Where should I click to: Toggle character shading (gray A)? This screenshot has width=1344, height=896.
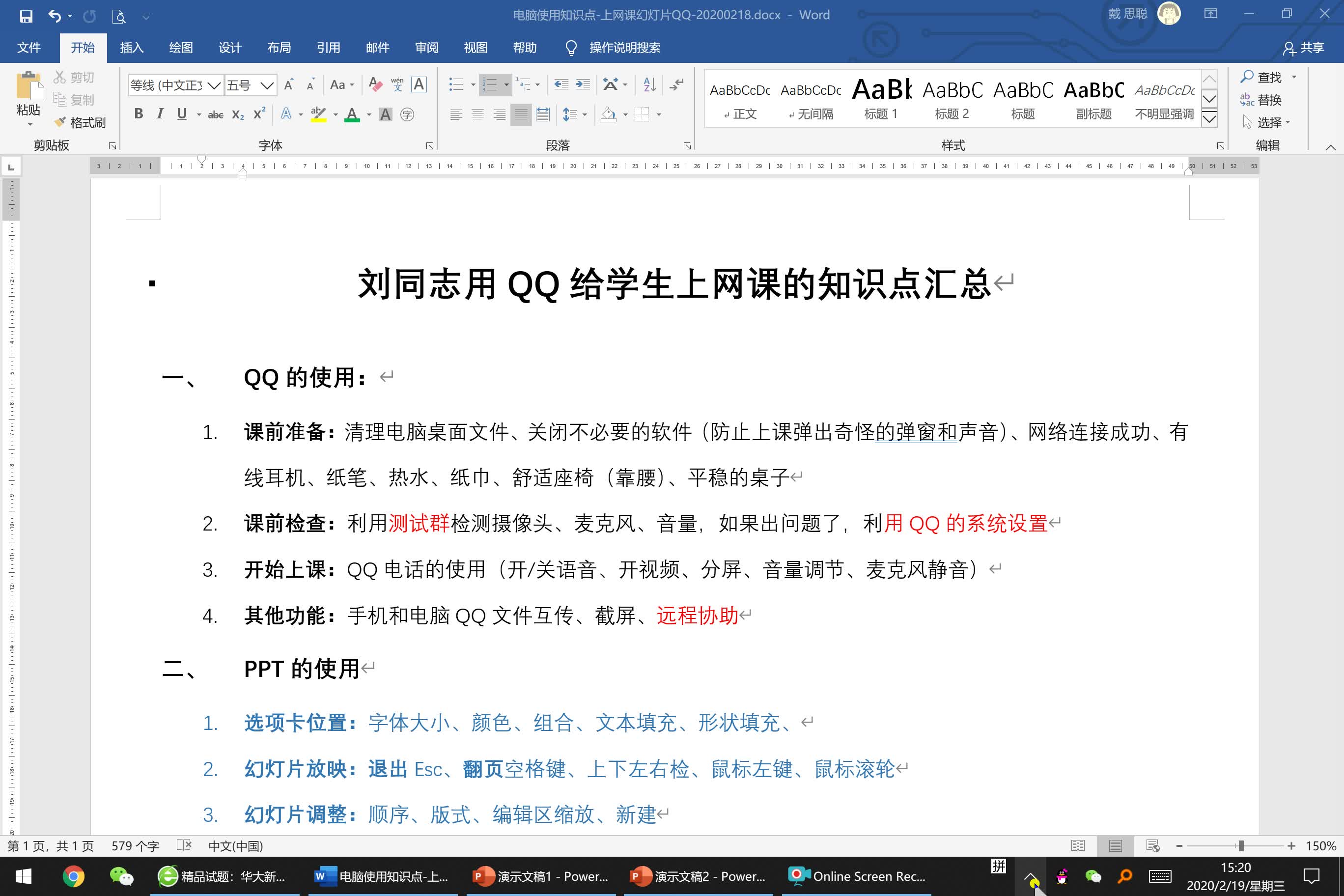386,115
